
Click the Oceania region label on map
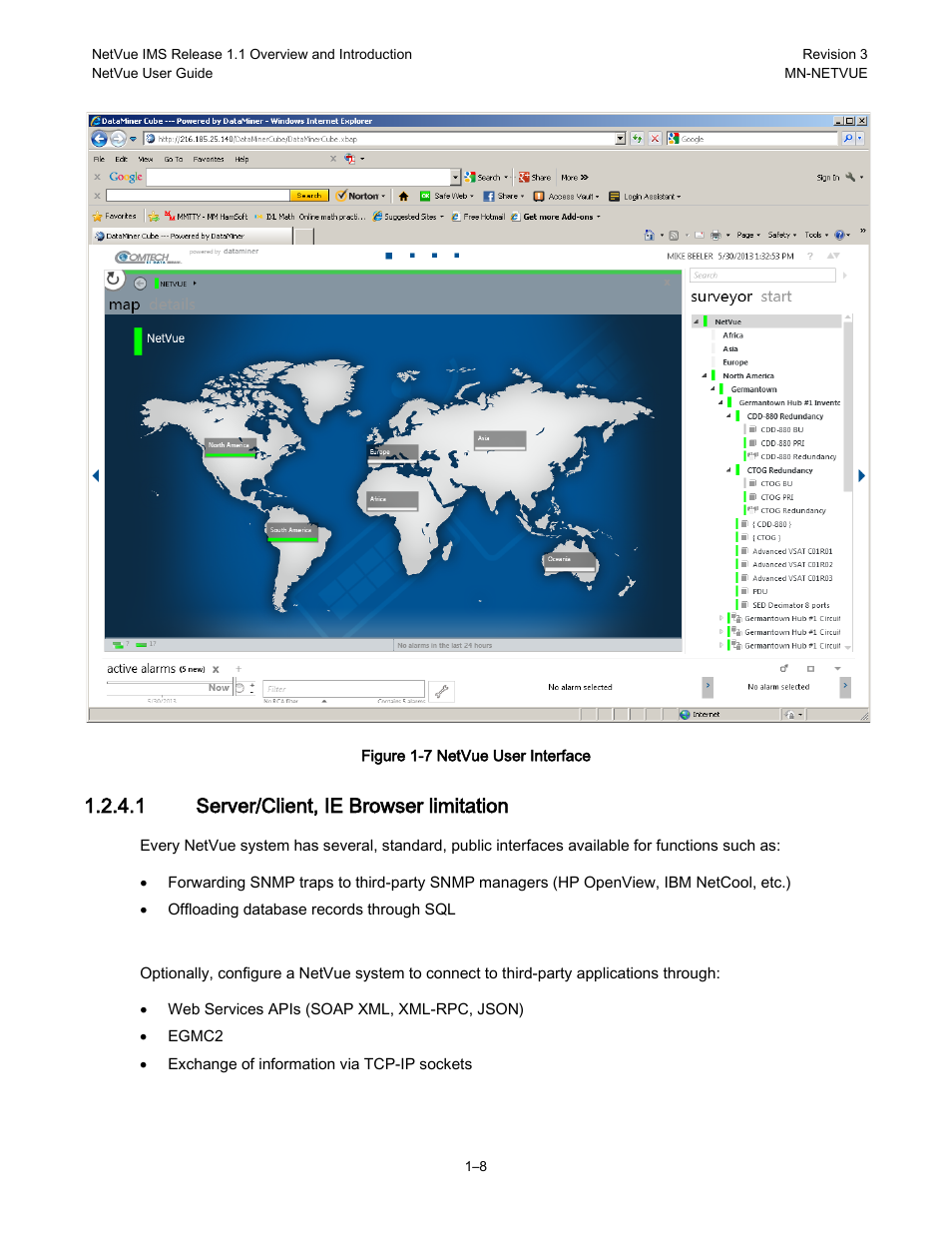tap(570, 560)
